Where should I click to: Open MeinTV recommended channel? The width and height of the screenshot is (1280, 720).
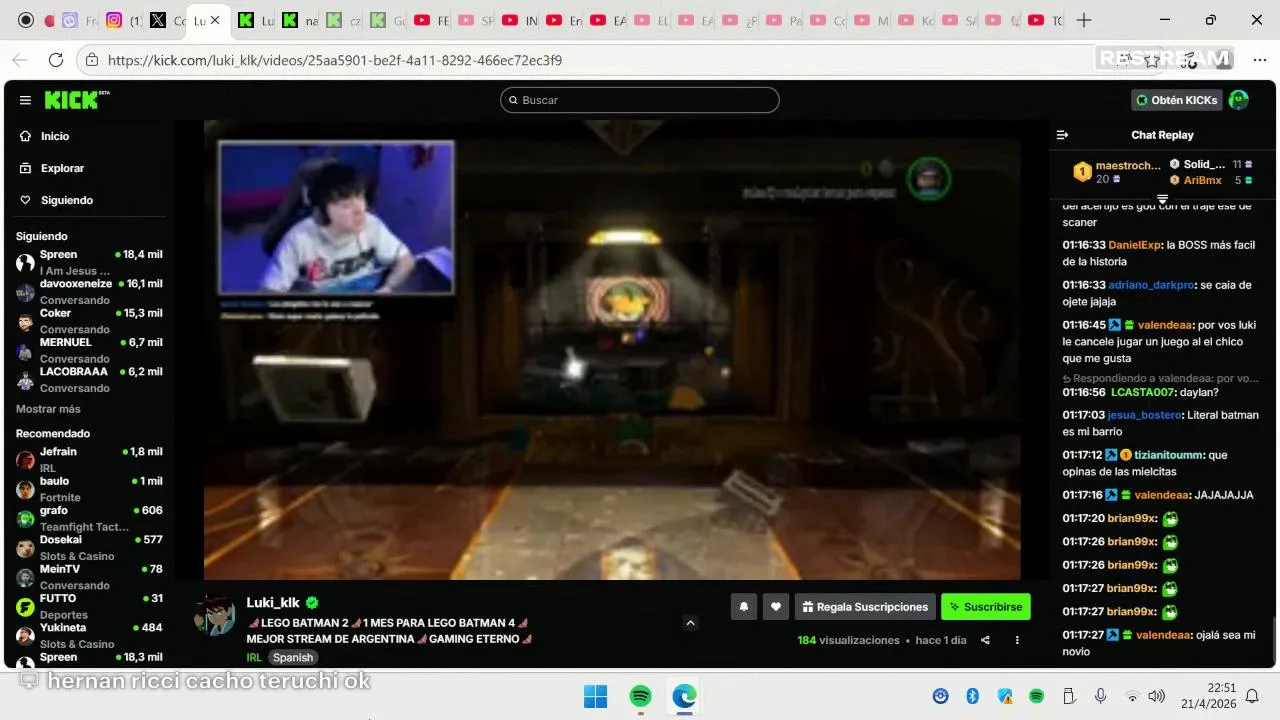pos(88,576)
